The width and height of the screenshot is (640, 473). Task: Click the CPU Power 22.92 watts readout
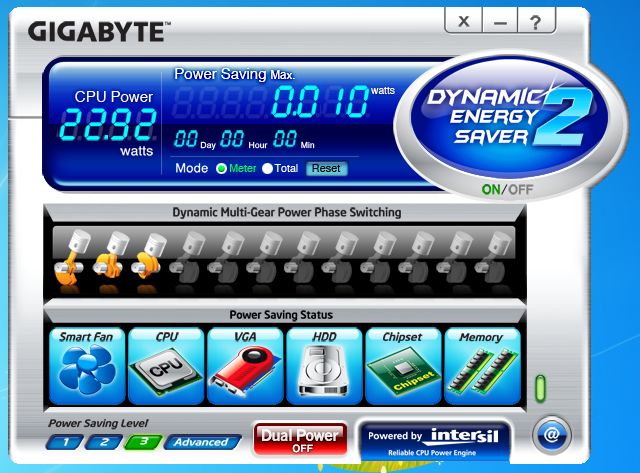click(x=108, y=124)
